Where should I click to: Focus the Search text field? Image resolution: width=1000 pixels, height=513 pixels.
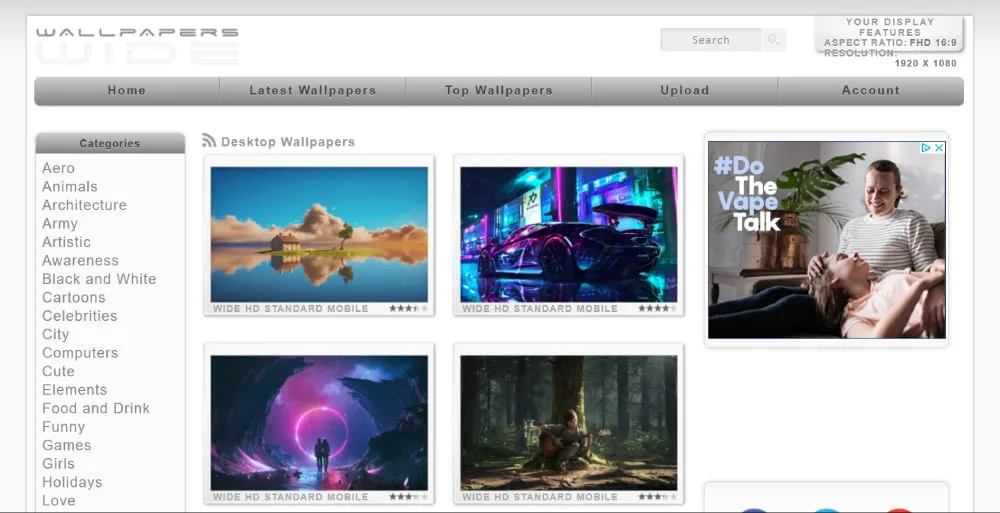(710, 40)
